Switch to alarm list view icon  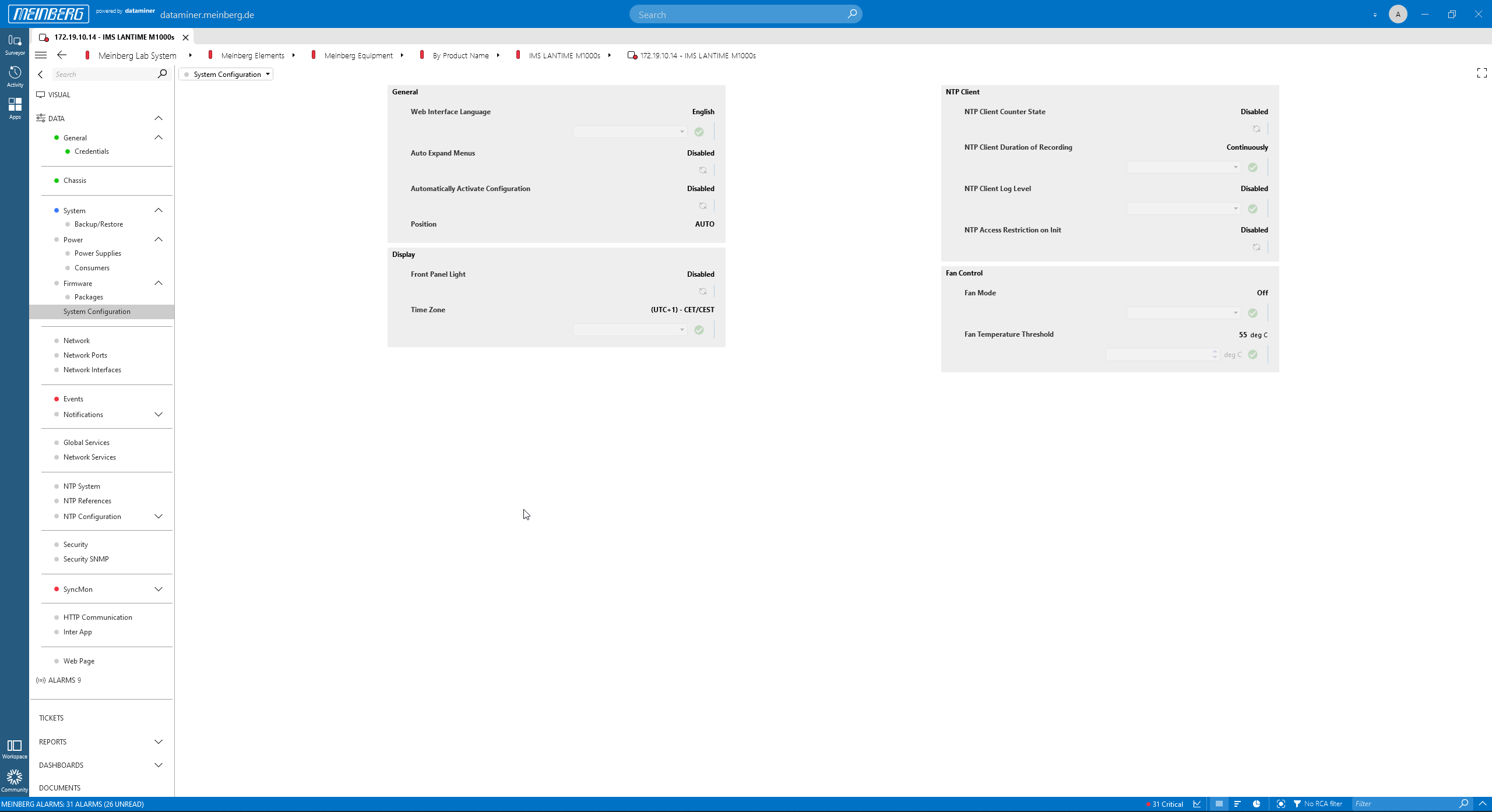coord(1219,804)
